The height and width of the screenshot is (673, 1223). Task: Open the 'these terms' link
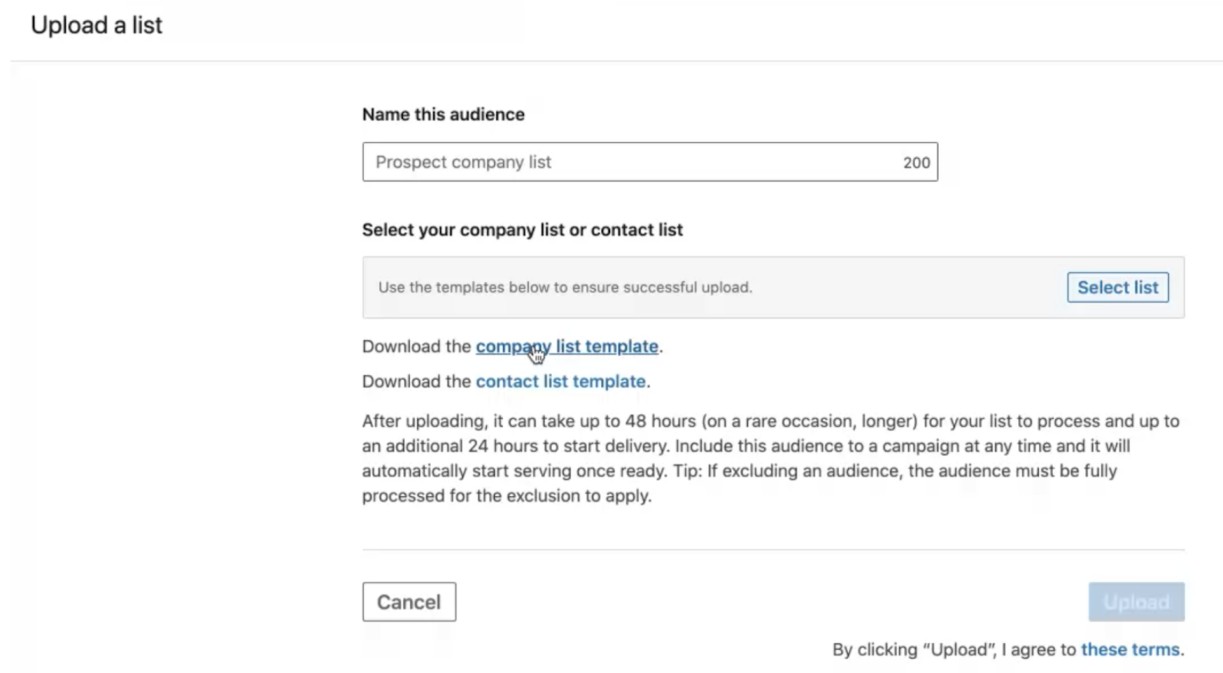tap(1130, 649)
